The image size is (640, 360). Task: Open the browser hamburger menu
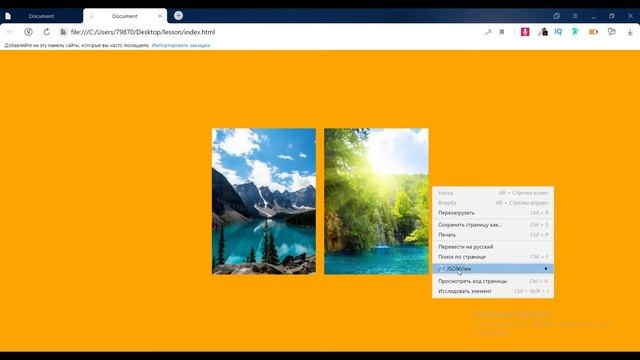click(x=575, y=16)
